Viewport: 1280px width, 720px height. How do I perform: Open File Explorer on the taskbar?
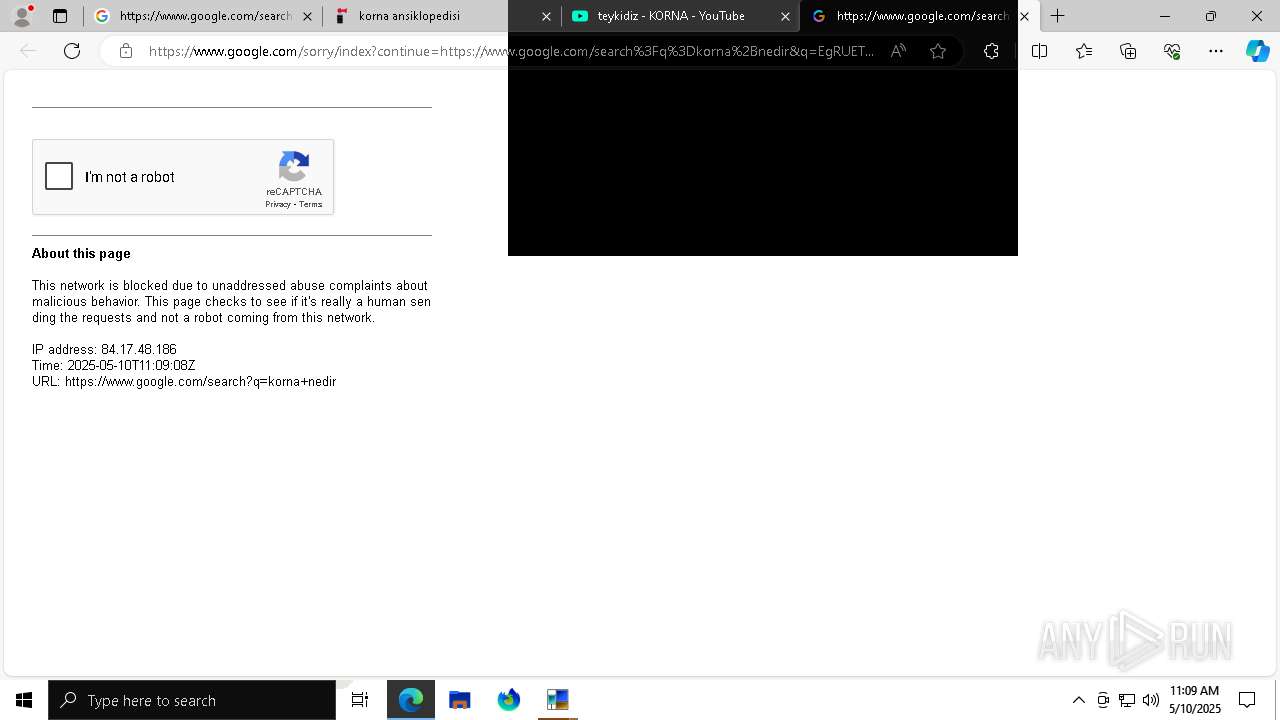coord(460,700)
